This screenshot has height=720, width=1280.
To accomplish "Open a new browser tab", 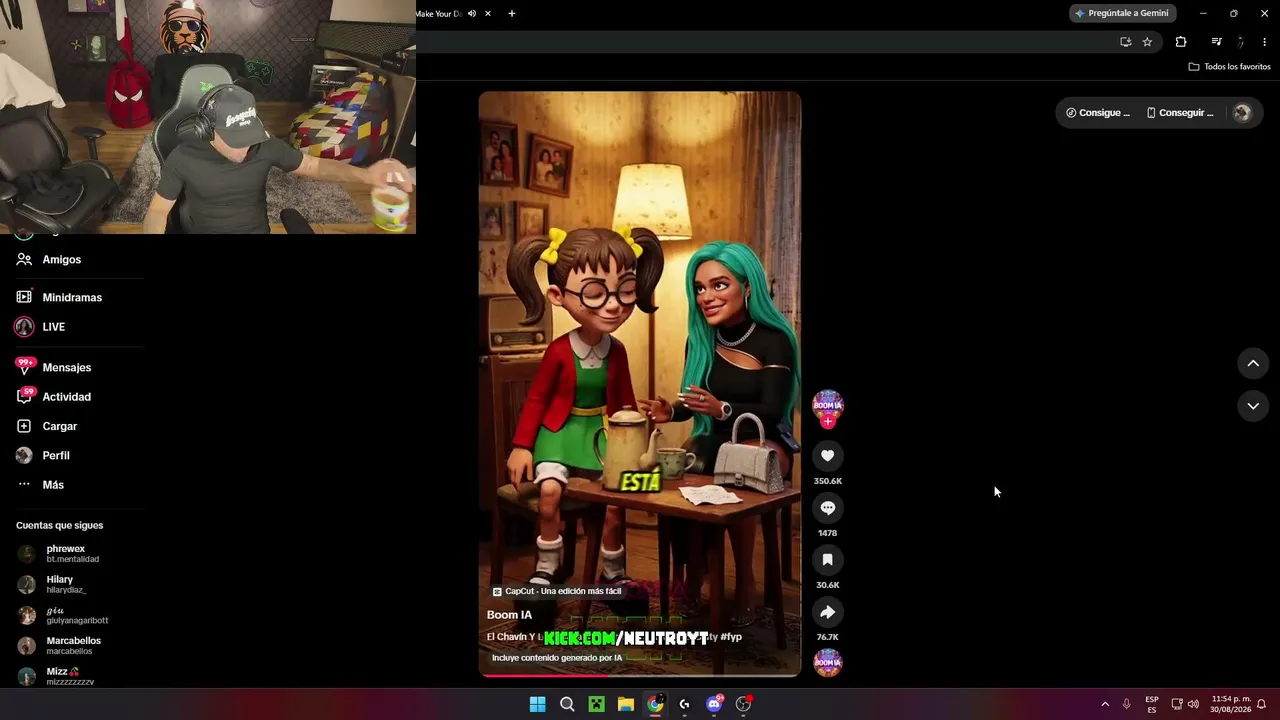I will click(512, 14).
